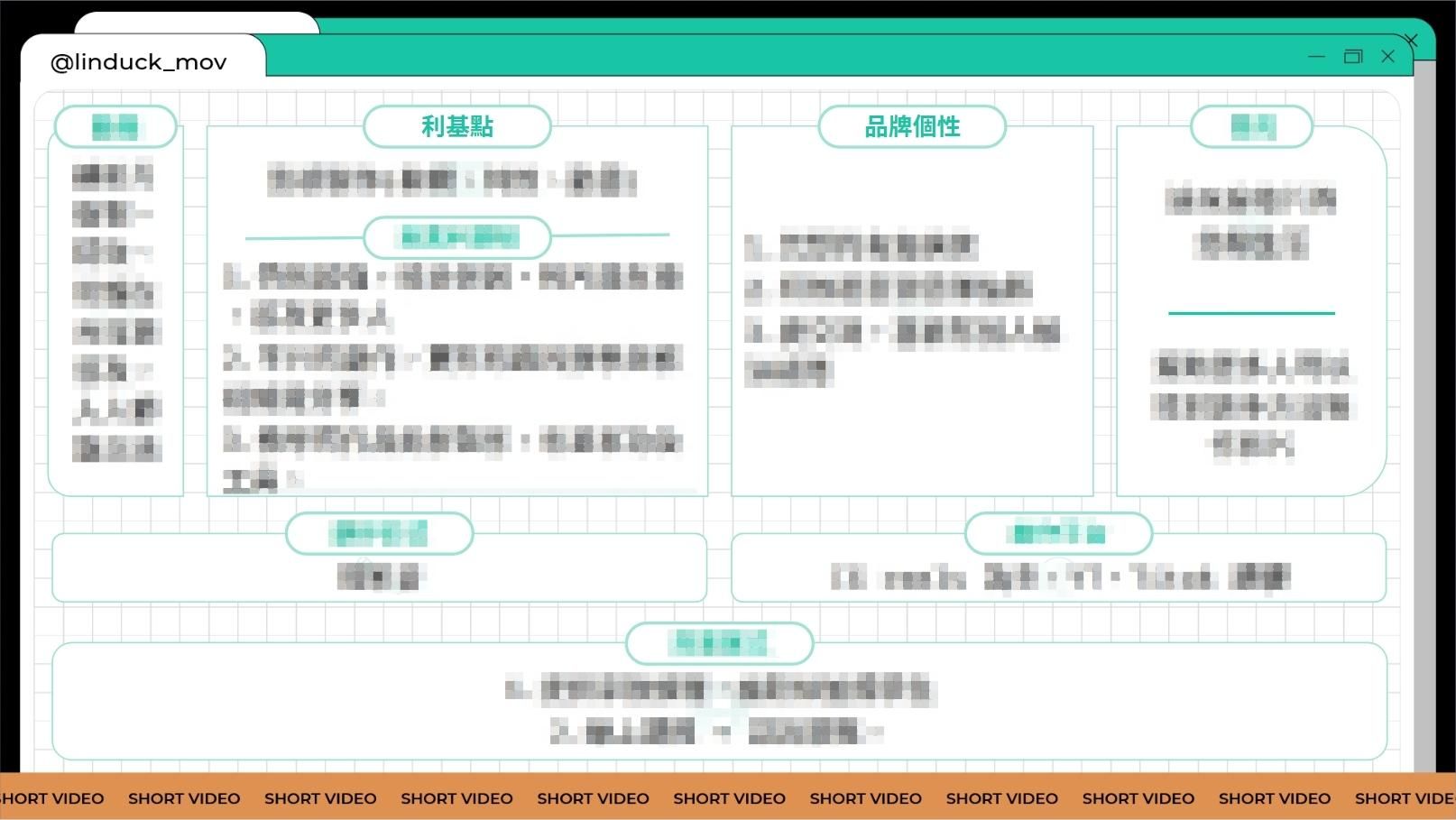Click the blurred heading pill above the narrow left column
This screenshot has height=820, width=1456.
point(115,126)
